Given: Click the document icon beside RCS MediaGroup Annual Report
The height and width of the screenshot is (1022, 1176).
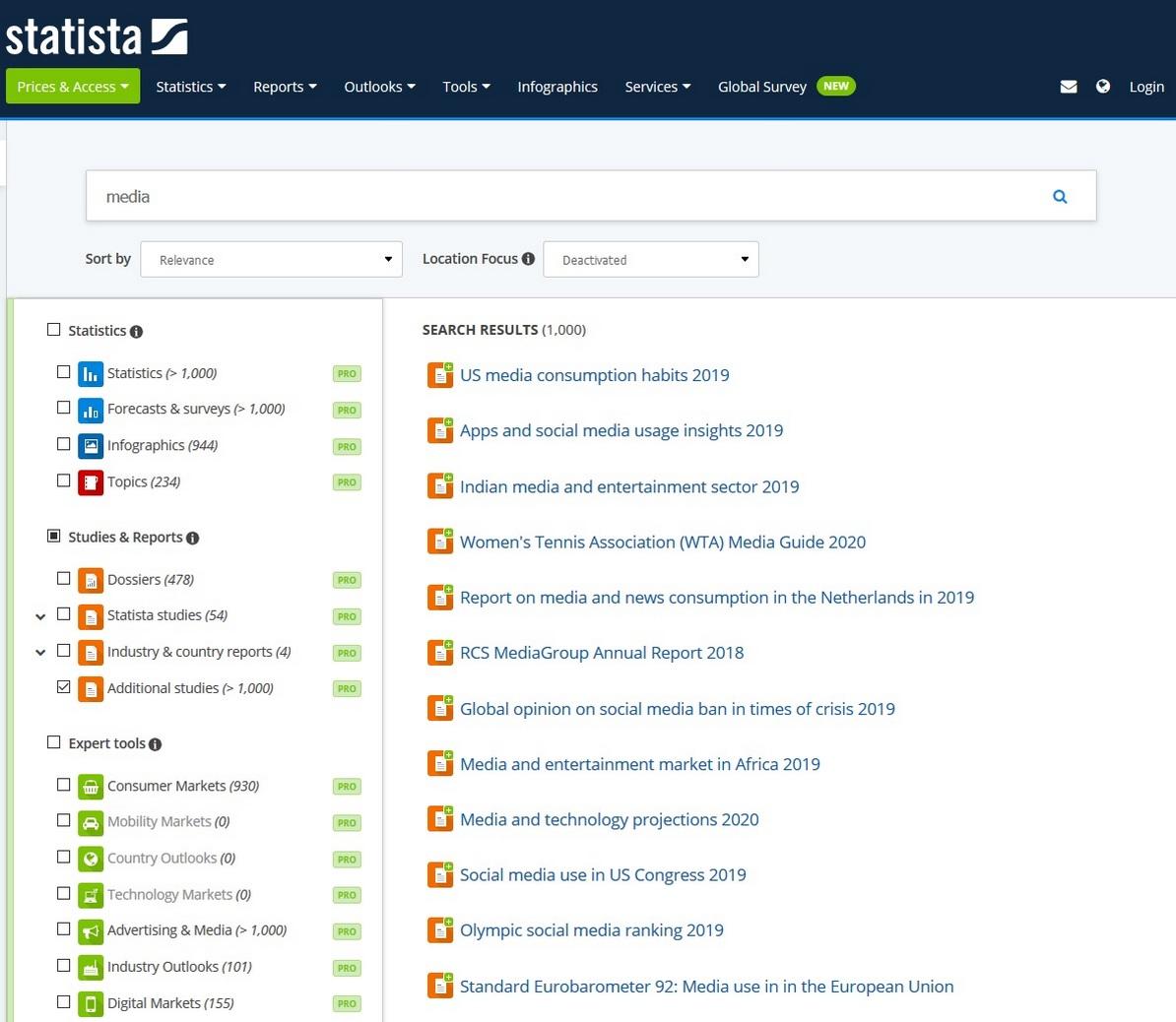Looking at the screenshot, I should (x=440, y=653).
